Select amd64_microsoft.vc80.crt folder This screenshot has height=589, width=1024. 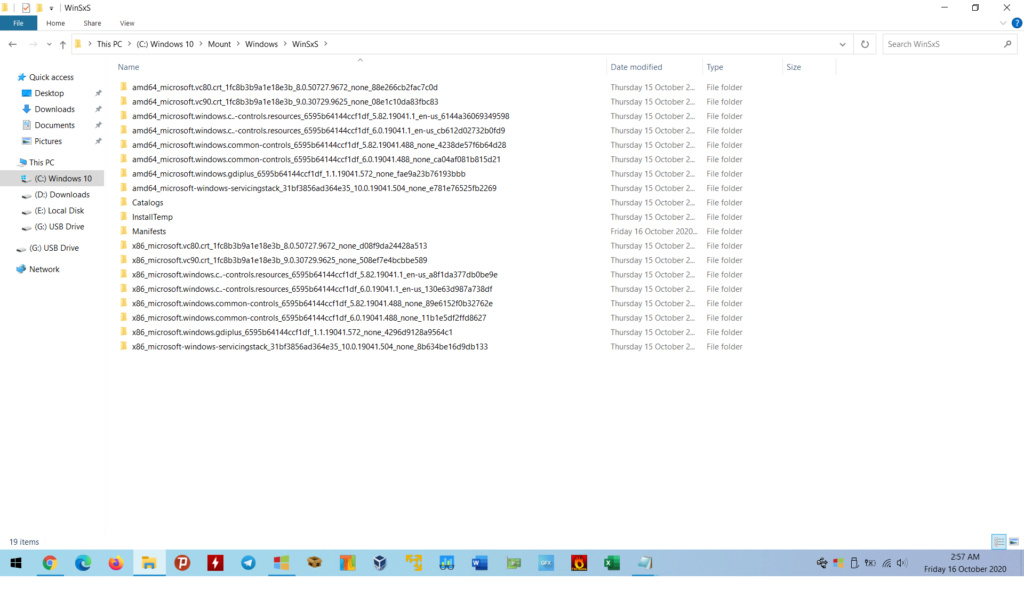point(285,88)
